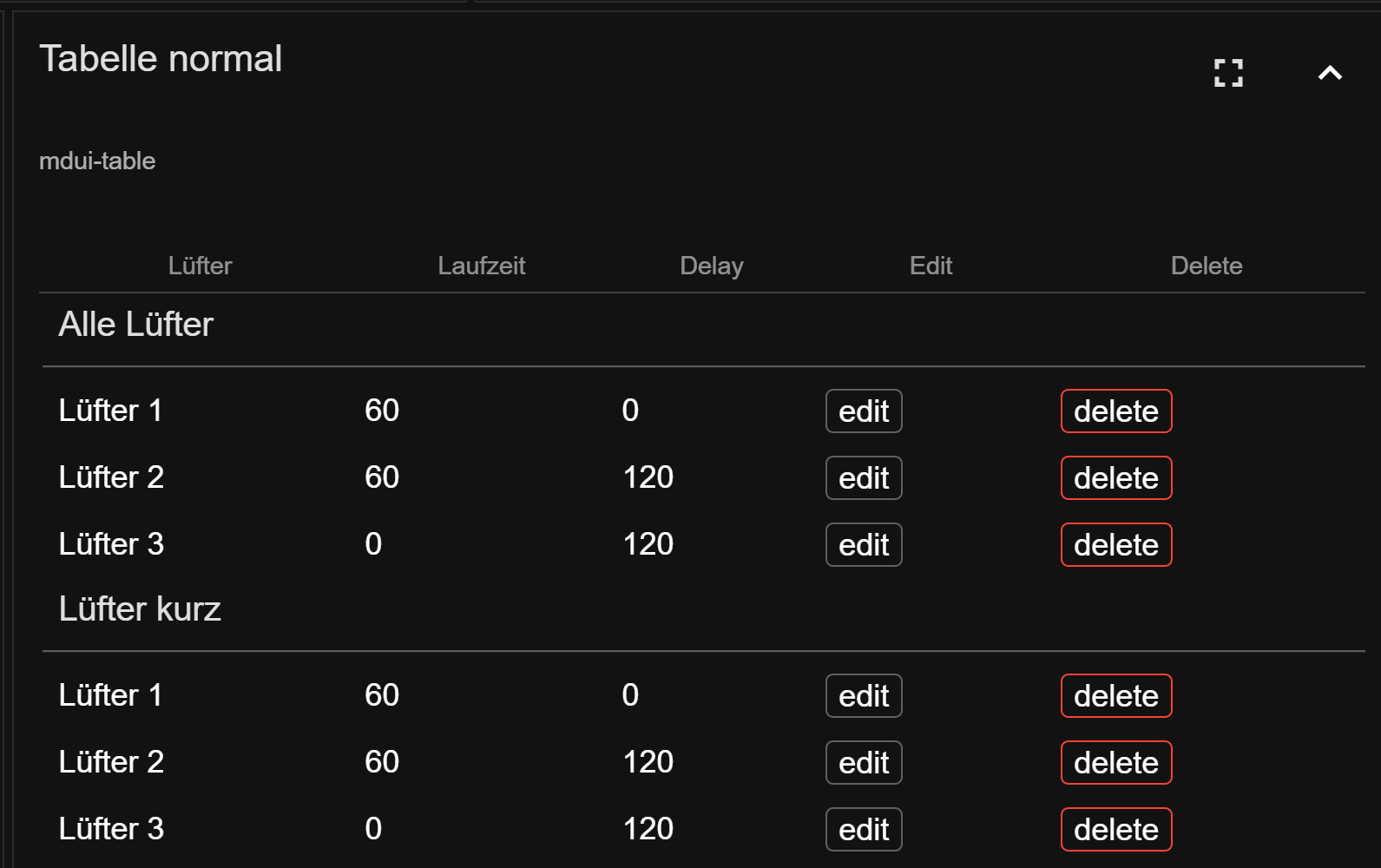Delete Lüfter 1 in Alle Lüfter
The width and height of the screenshot is (1381, 868).
pyautogui.click(x=1116, y=411)
